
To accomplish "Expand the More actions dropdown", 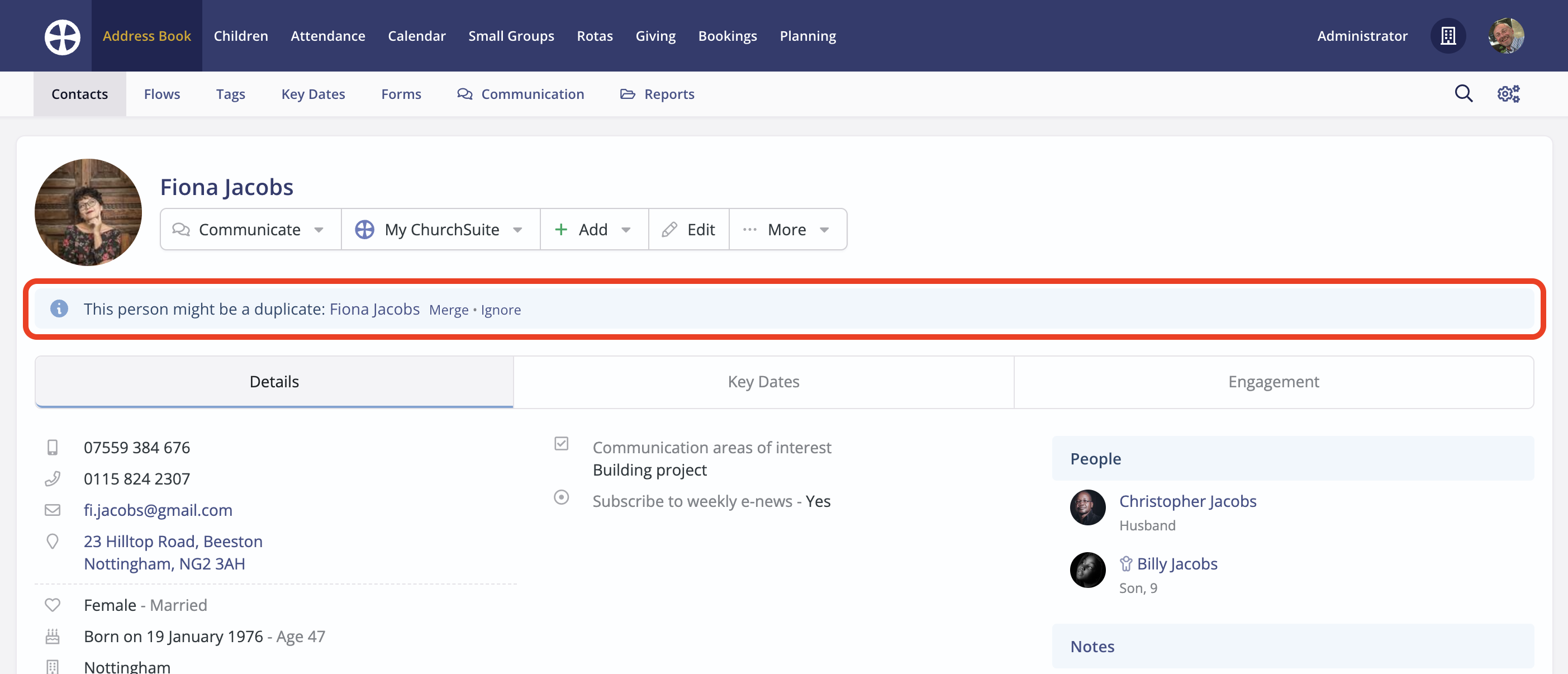I will tap(788, 230).
